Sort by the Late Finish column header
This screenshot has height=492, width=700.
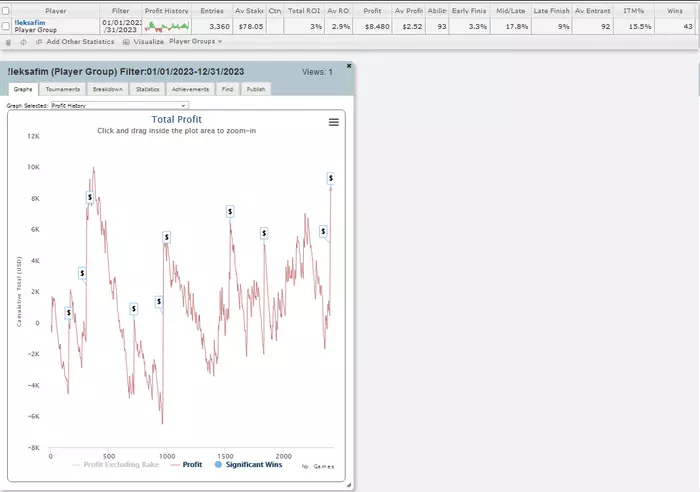pyautogui.click(x=551, y=11)
